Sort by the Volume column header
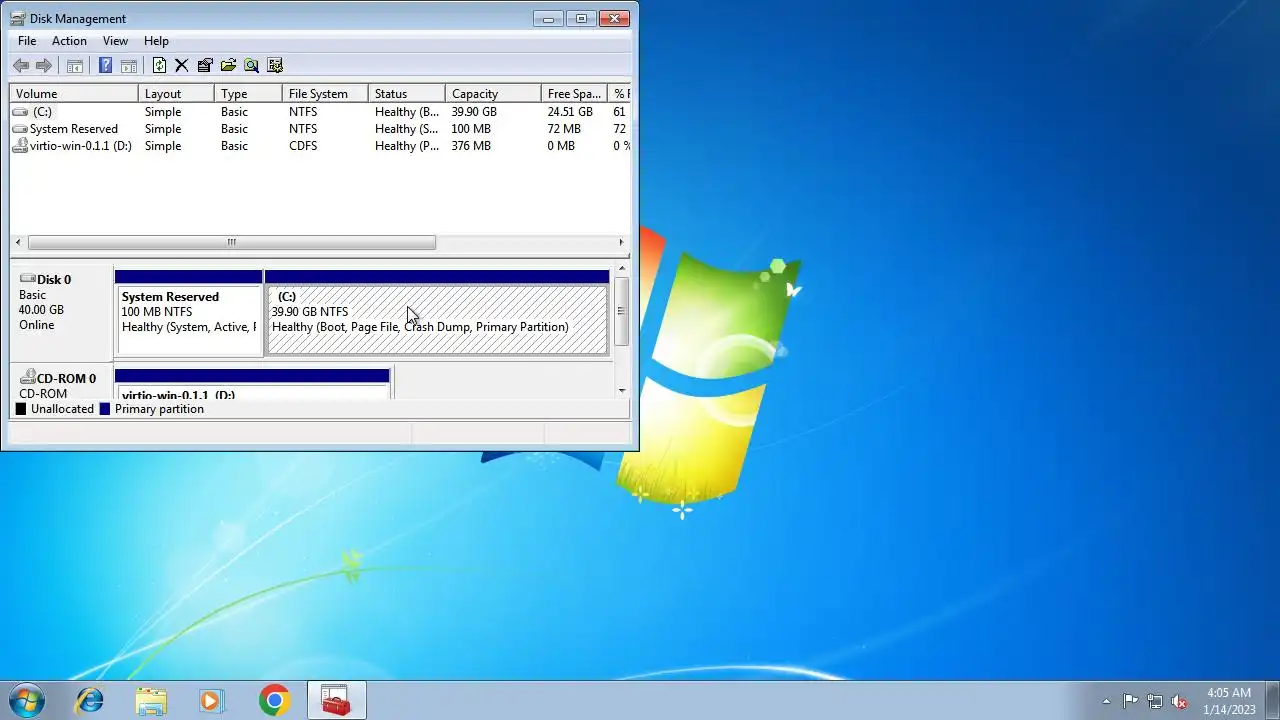This screenshot has height=720, width=1280. [x=74, y=94]
